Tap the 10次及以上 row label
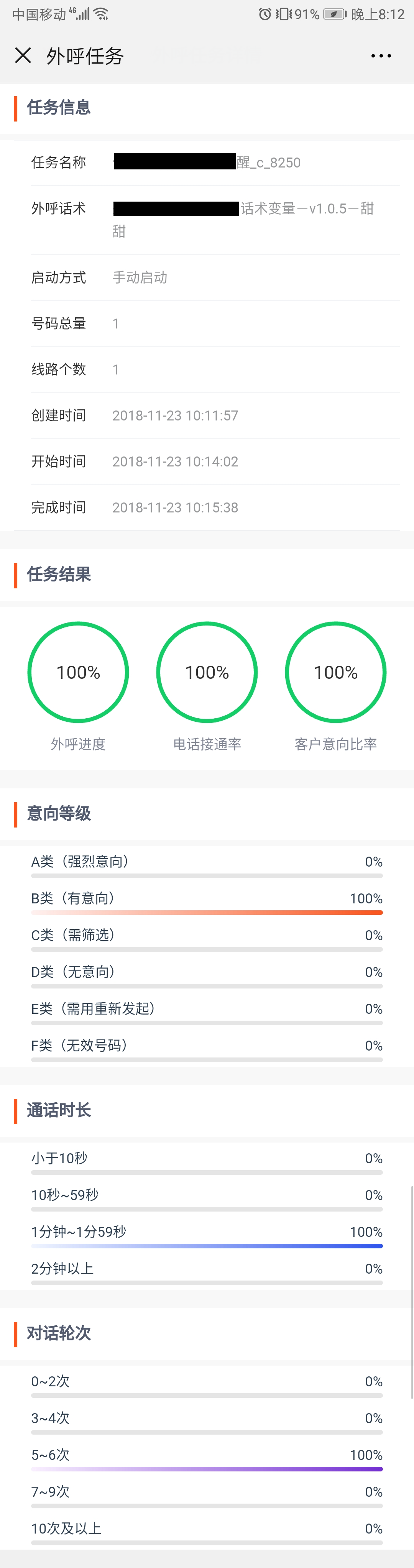 click(x=66, y=1529)
